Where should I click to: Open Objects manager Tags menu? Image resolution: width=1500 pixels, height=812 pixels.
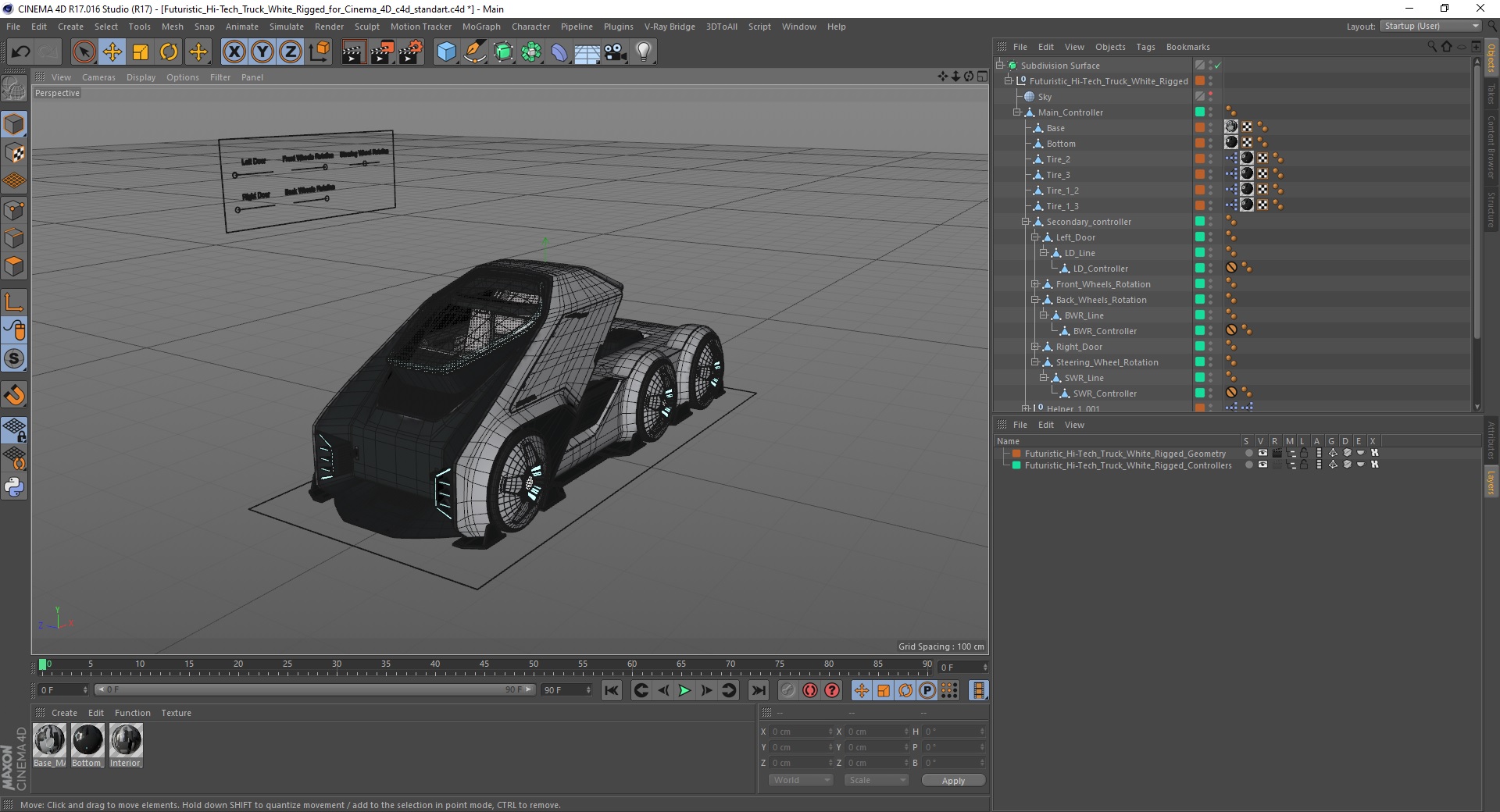coord(1145,47)
